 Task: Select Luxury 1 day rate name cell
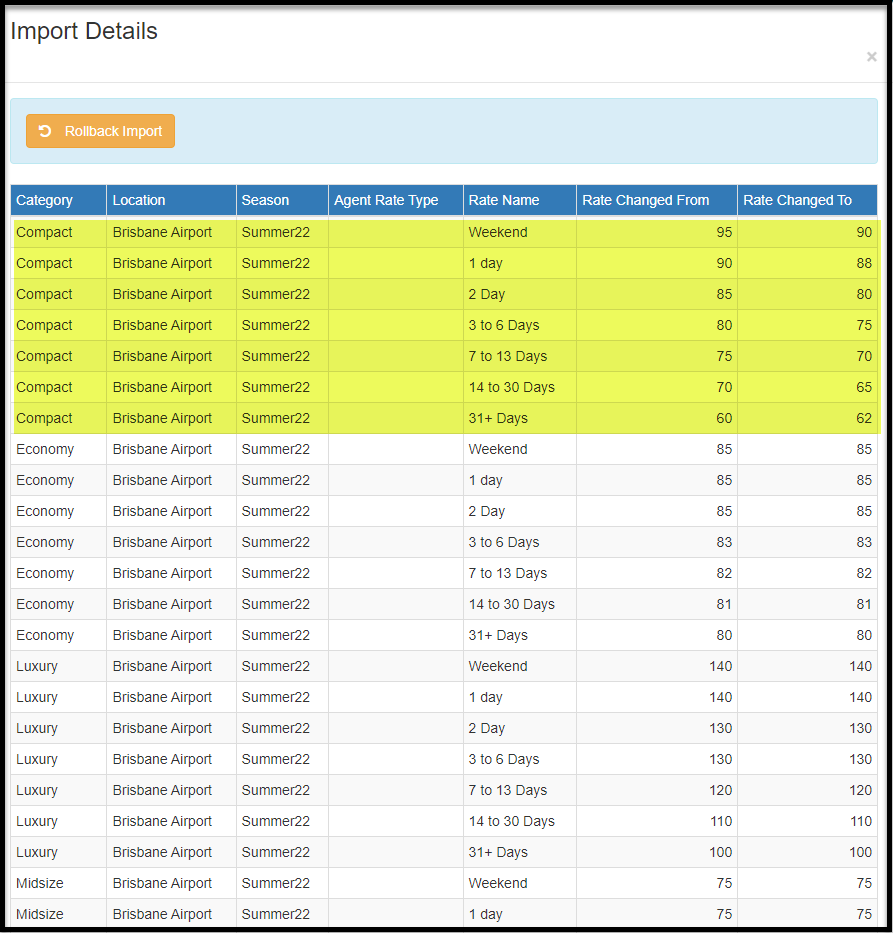(519, 697)
